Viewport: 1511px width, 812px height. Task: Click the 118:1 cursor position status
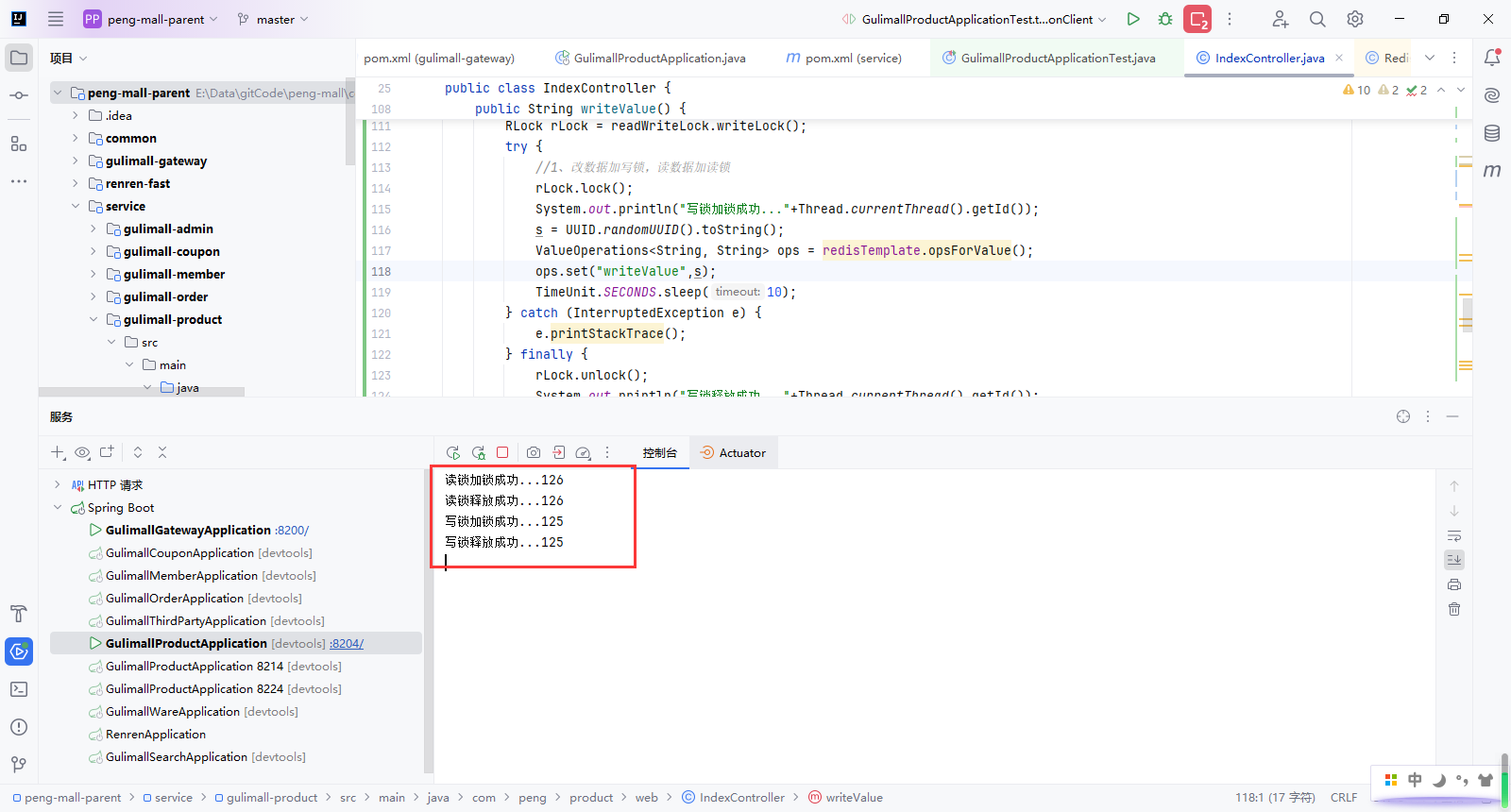pyautogui.click(x=1275, y=798)
